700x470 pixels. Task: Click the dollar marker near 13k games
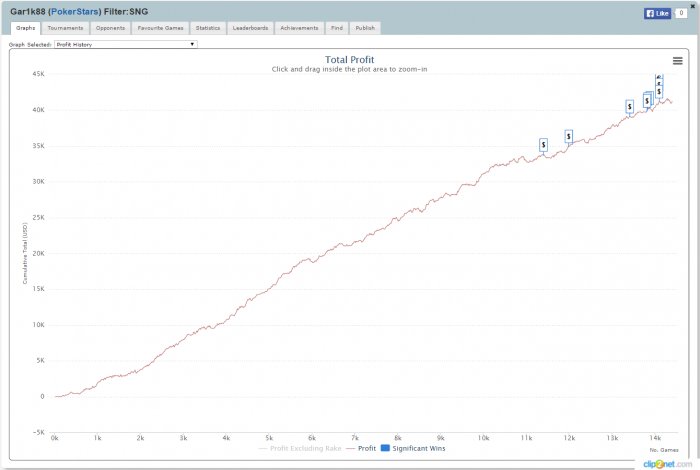point(629,107)
